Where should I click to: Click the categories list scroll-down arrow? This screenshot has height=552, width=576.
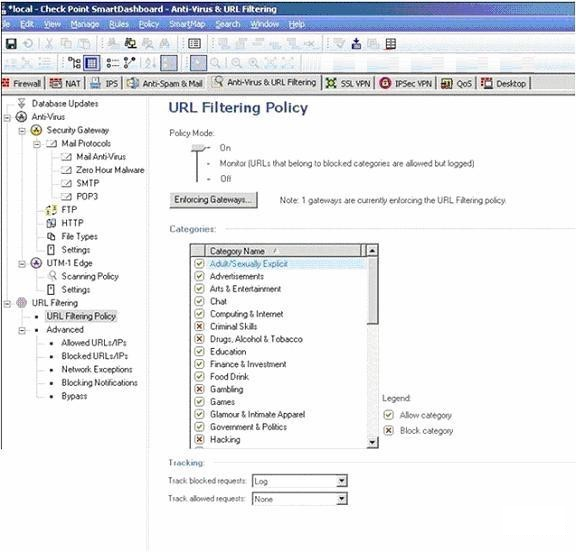pyautogui.click(x=372, y=442)
